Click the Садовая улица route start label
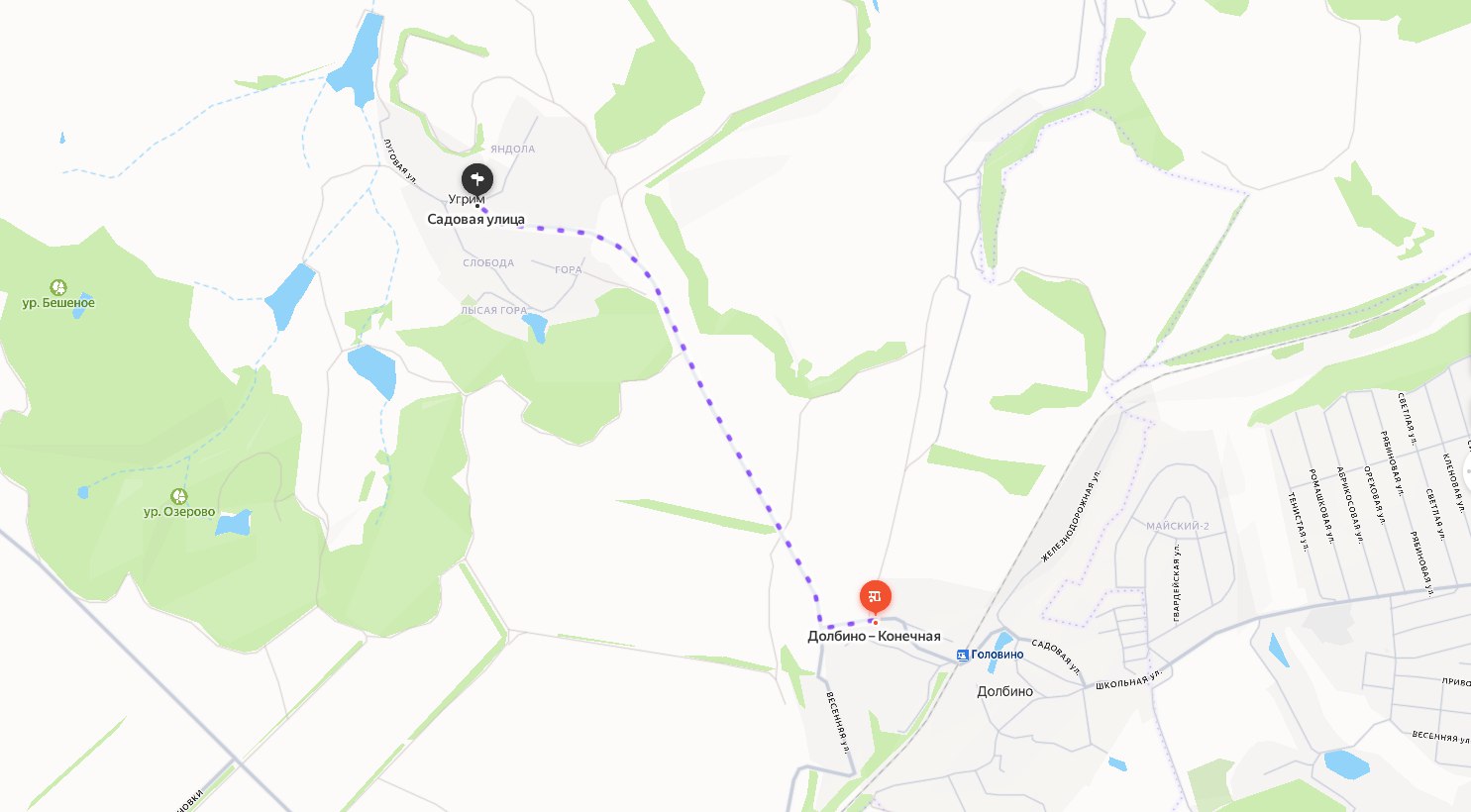 [475, 220]
